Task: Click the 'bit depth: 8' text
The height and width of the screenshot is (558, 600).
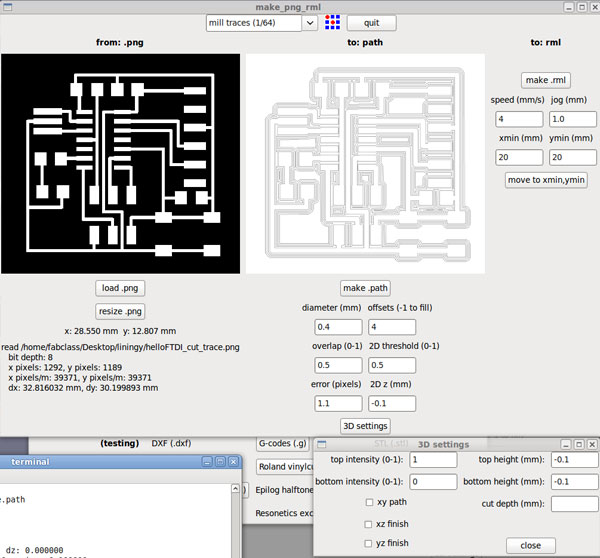Action: [30, 357]
